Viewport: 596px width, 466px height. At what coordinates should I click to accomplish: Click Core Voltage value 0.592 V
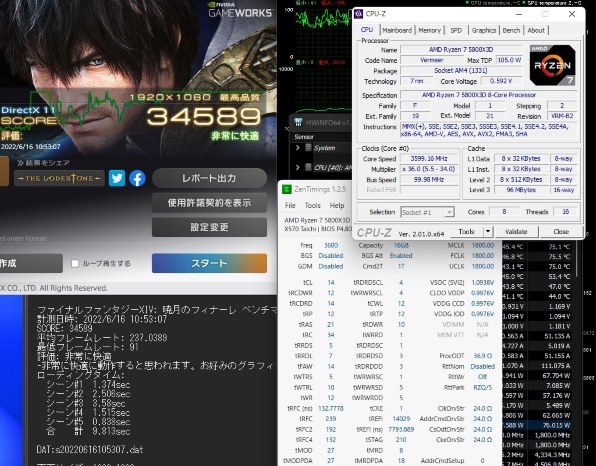501,81
